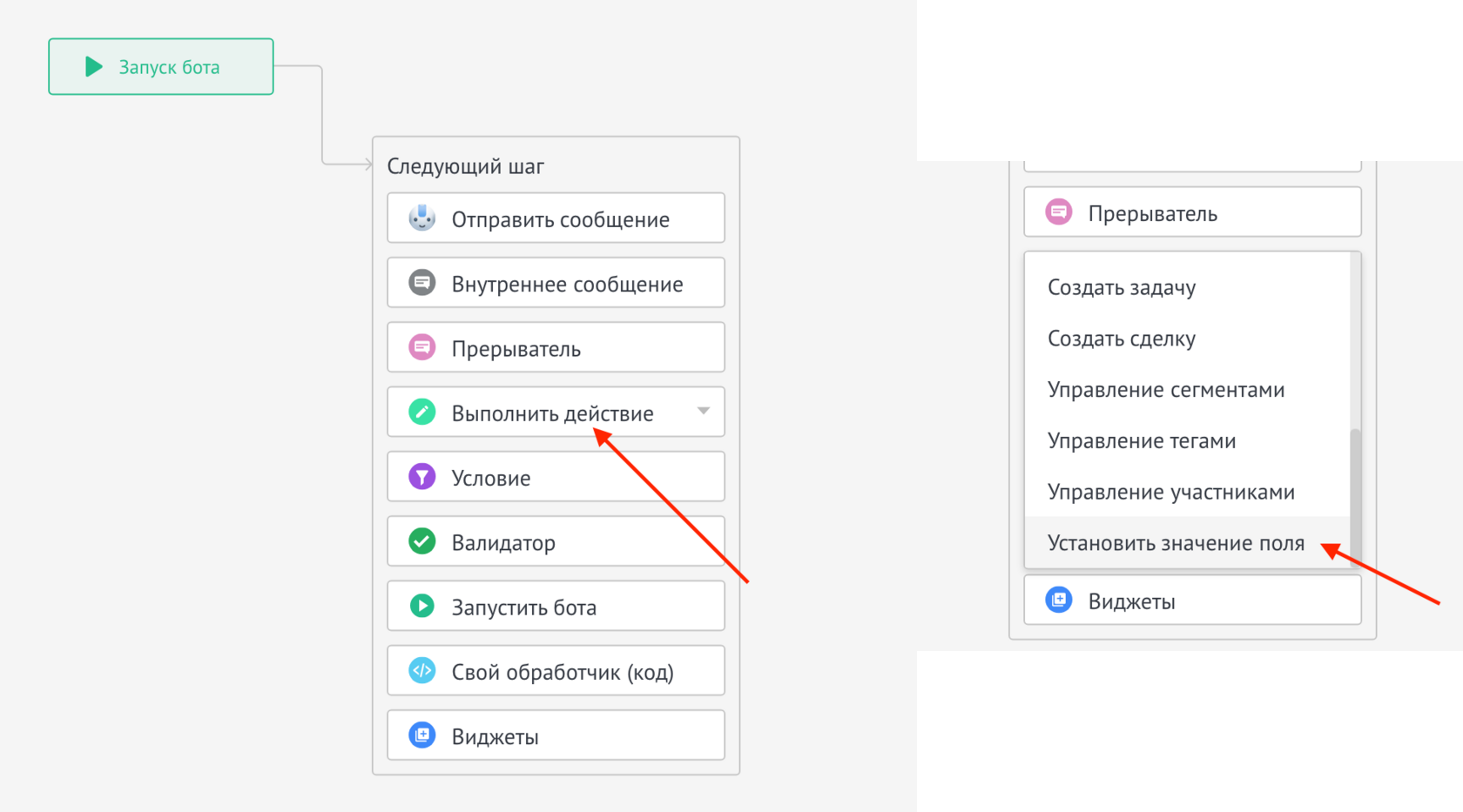The height and width of the screenshot is (812, 1463).
Task: Click the blue Виджеты icon in the left list
Action: point(422,735)
